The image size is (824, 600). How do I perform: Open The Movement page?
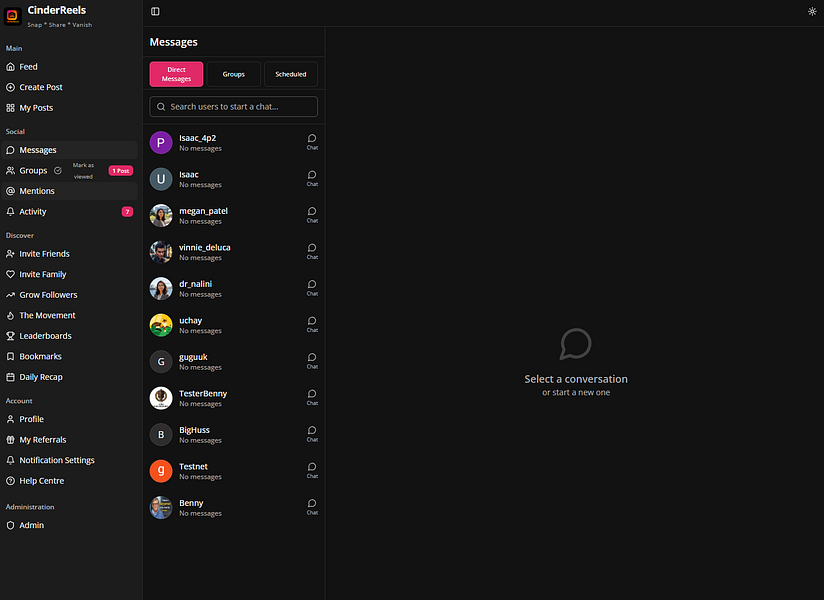point(69,315)
